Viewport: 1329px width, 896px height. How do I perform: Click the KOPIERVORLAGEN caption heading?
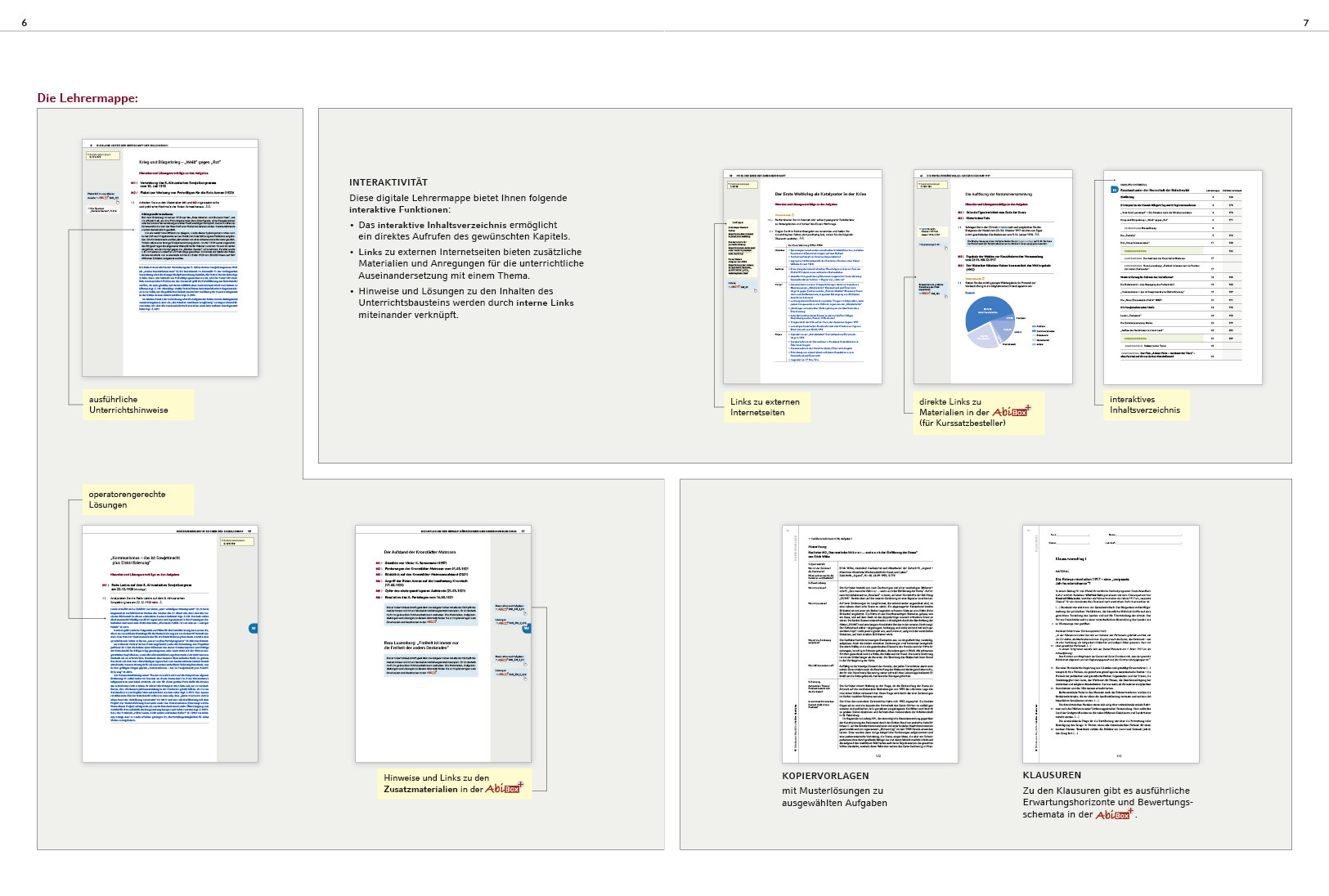[x=825, y=776]
